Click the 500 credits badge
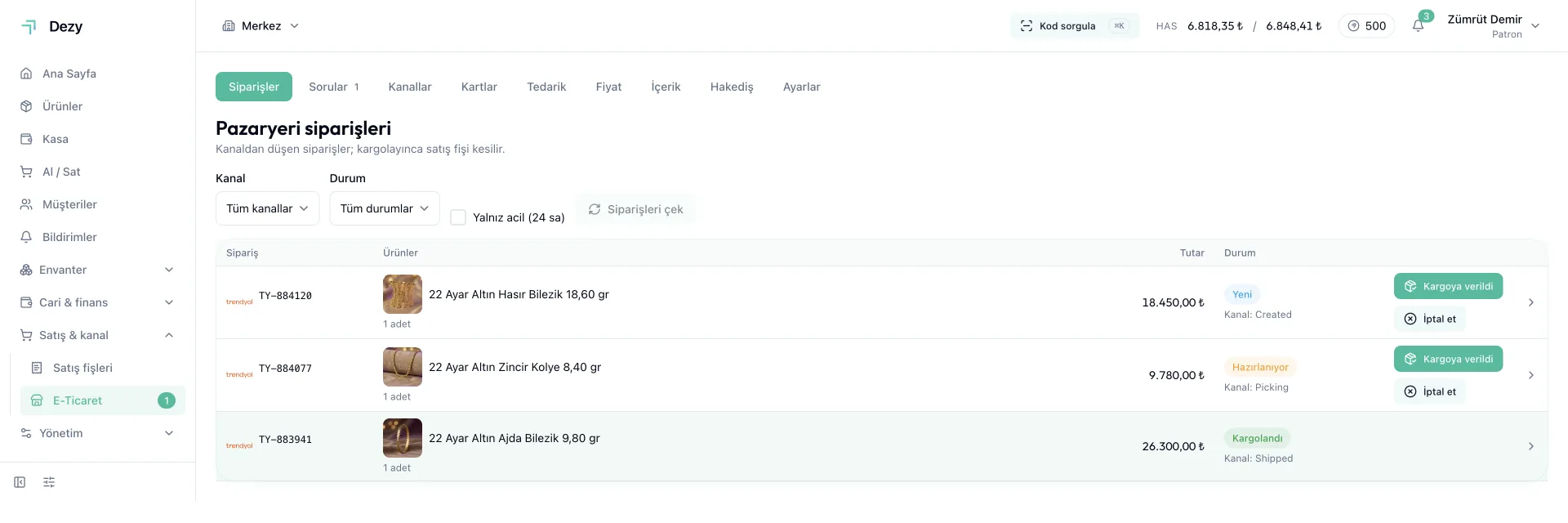 coord(1366,26)
